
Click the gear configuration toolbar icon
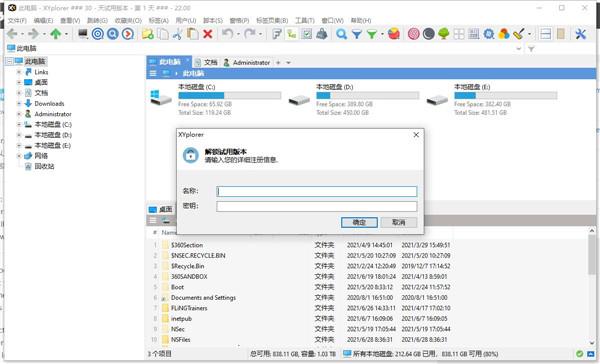[x=489, y=34]
